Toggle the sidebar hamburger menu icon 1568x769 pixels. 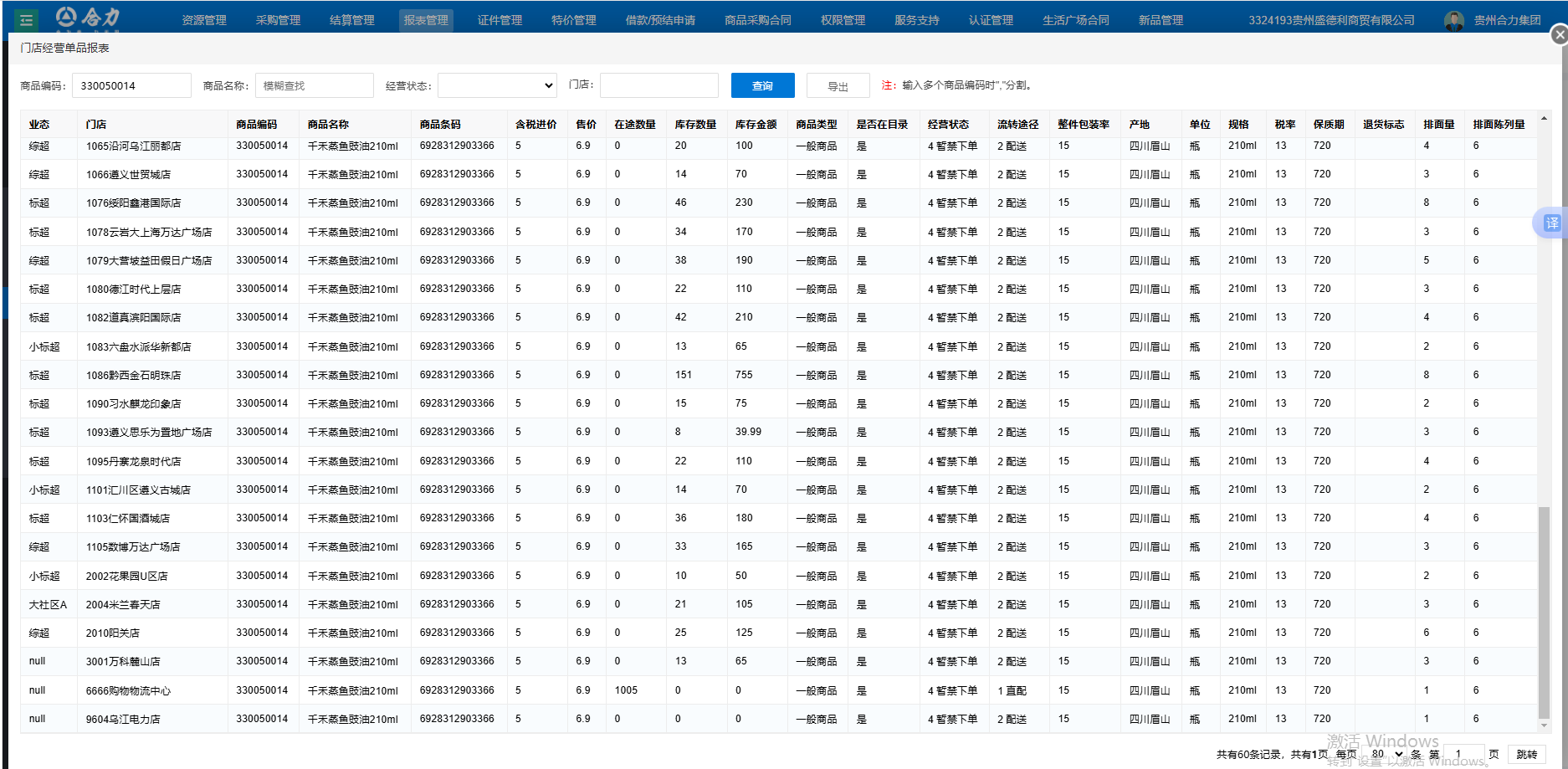point(26,20)
